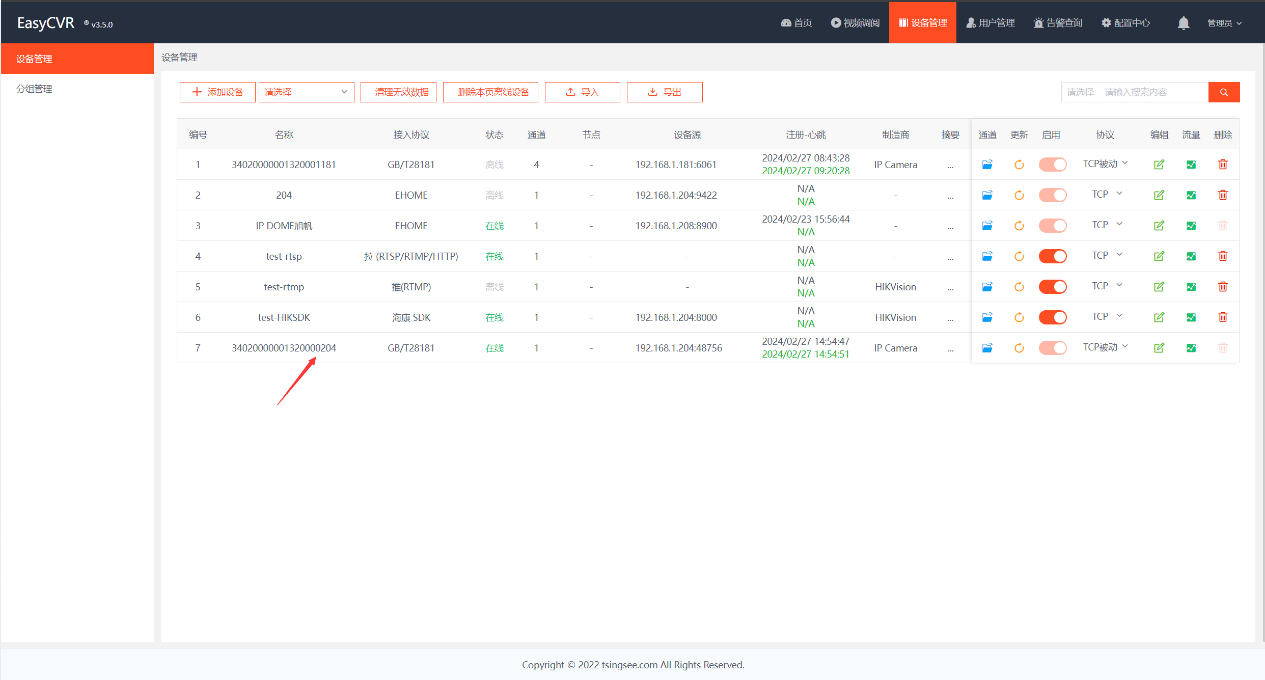This screenshot has height=680, width=1265.
Task: Toggle enable switch for test-rtsp device
Action: tap(1053, 256)
